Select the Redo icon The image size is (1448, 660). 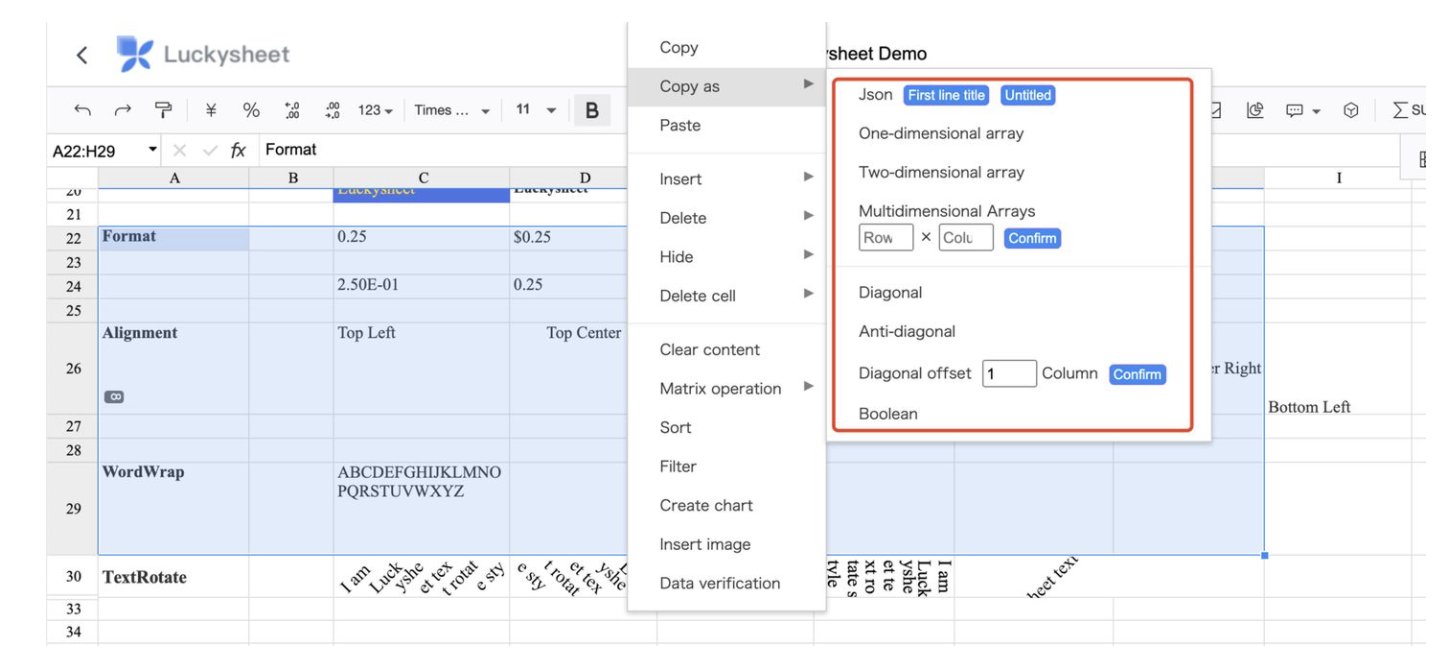tap(123, 110)
